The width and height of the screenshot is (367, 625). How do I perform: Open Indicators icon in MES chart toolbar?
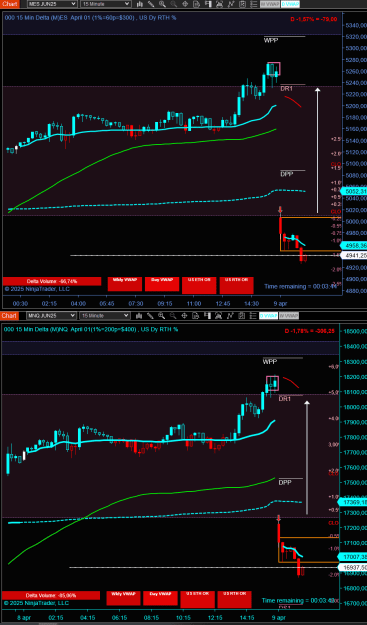pyautogui.click(x=219, y=4)
